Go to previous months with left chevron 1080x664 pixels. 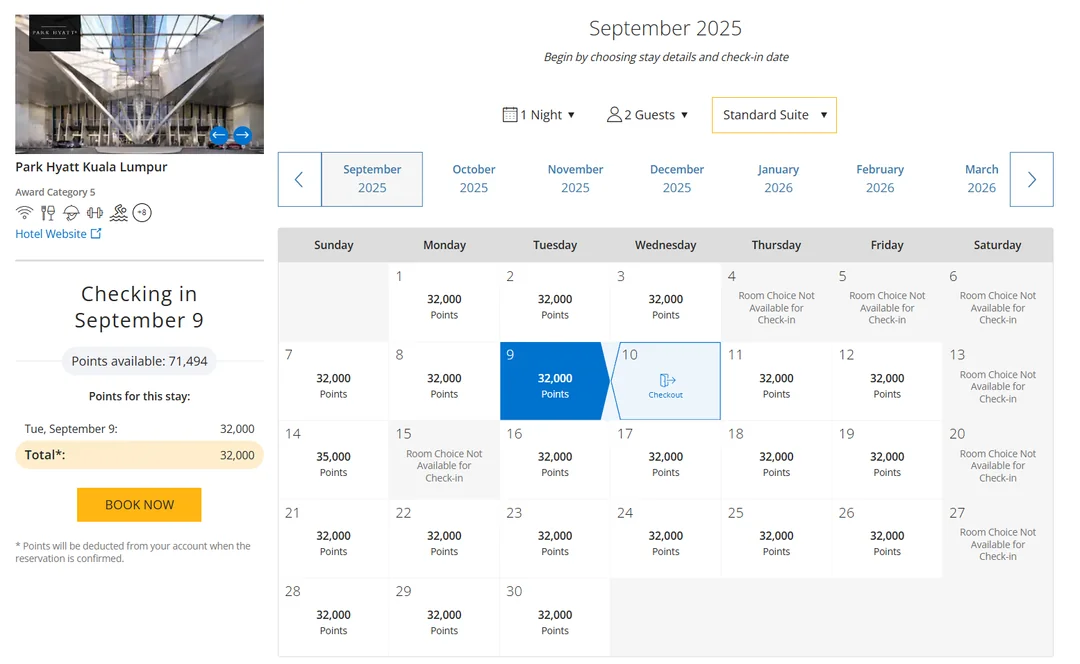point(299,180)
